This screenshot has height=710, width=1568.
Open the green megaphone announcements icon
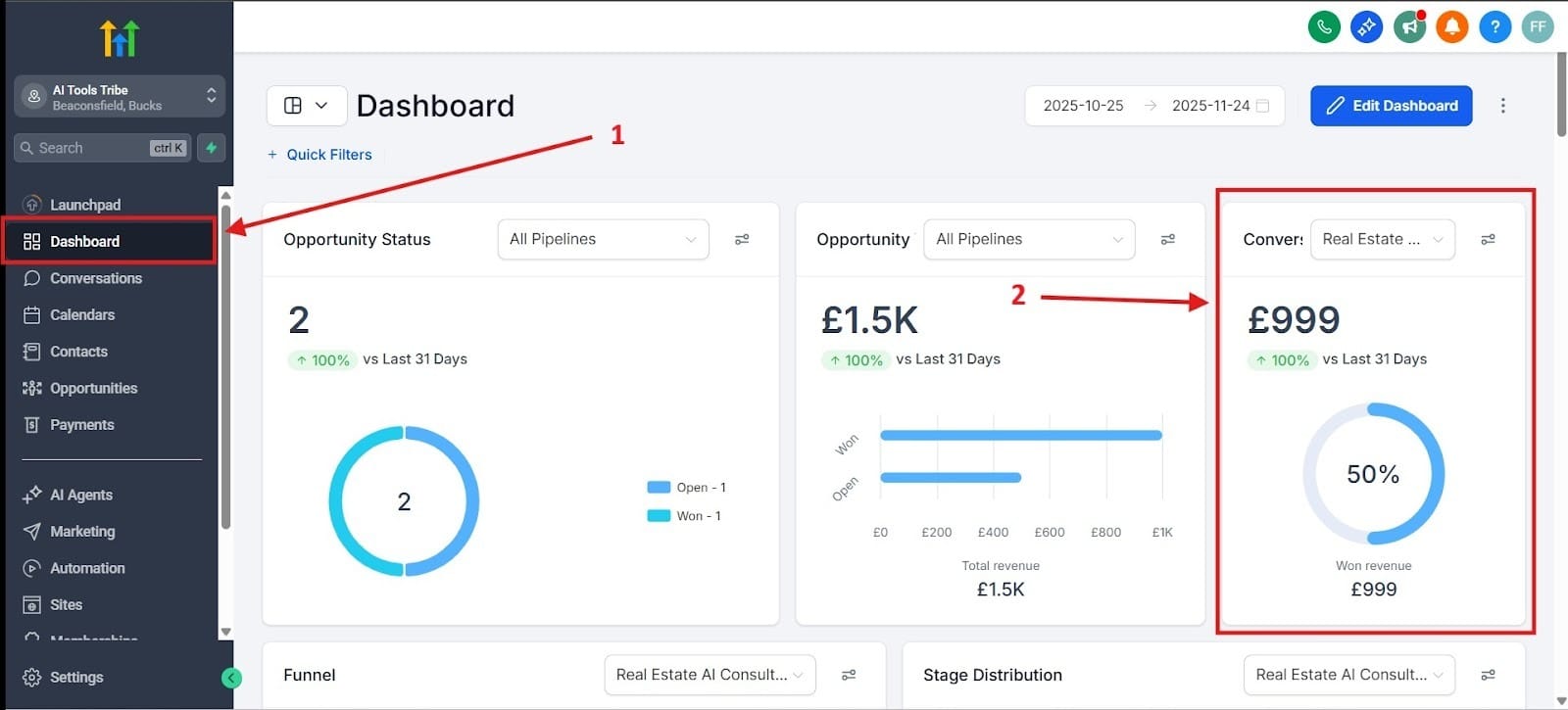pyautogui.click(x=1409, y=26)
